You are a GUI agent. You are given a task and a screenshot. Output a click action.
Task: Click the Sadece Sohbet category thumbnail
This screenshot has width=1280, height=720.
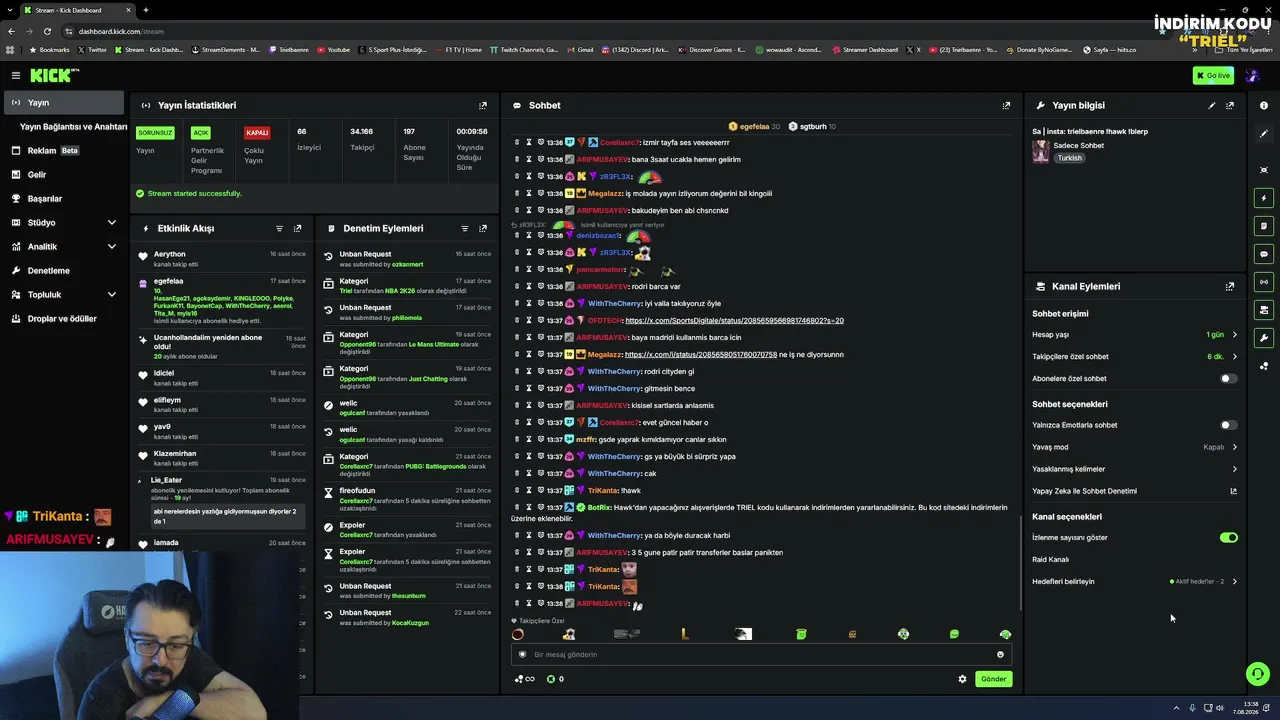(x=1041, y=151)
